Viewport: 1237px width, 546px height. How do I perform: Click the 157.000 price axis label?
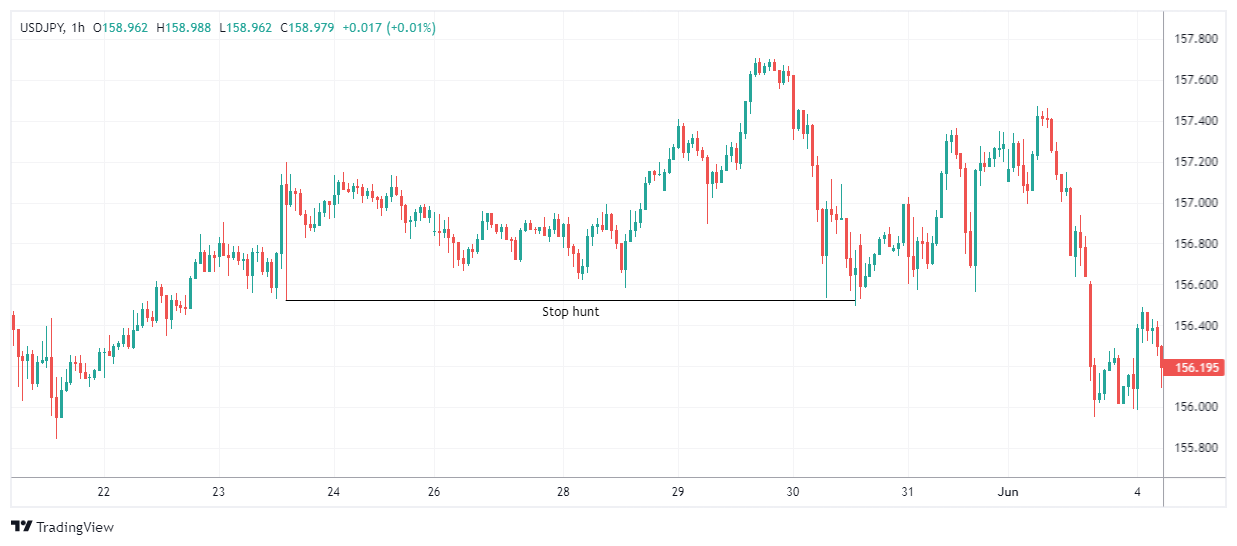pyautogui.click(x=1194, y=203)
